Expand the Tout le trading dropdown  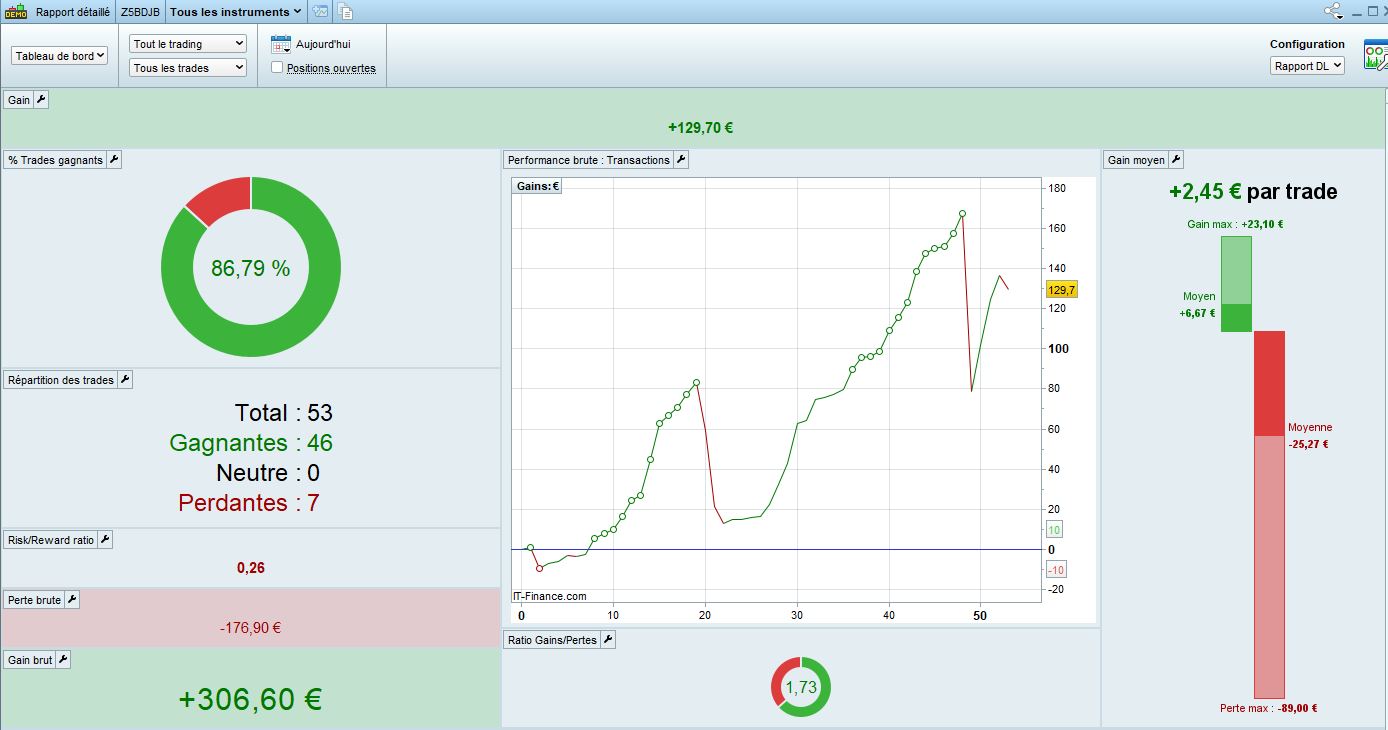point(188,44)
